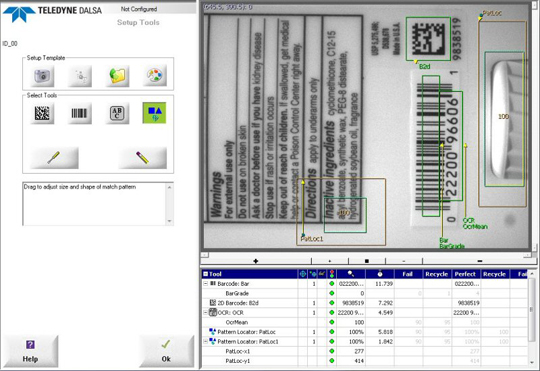540x371 pixels.
Task: Select the pattern locator shapes tool
Action: pyautogui.click(x=155, y=113)
